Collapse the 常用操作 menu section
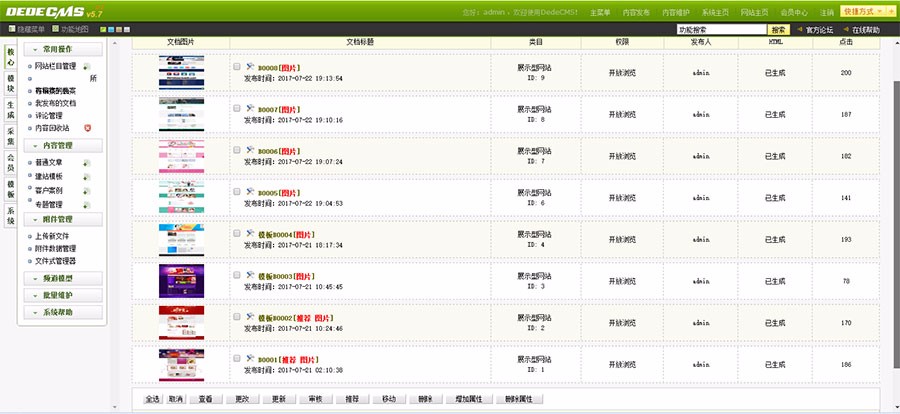This screenshot has width=900, height=414. [65, 48]
